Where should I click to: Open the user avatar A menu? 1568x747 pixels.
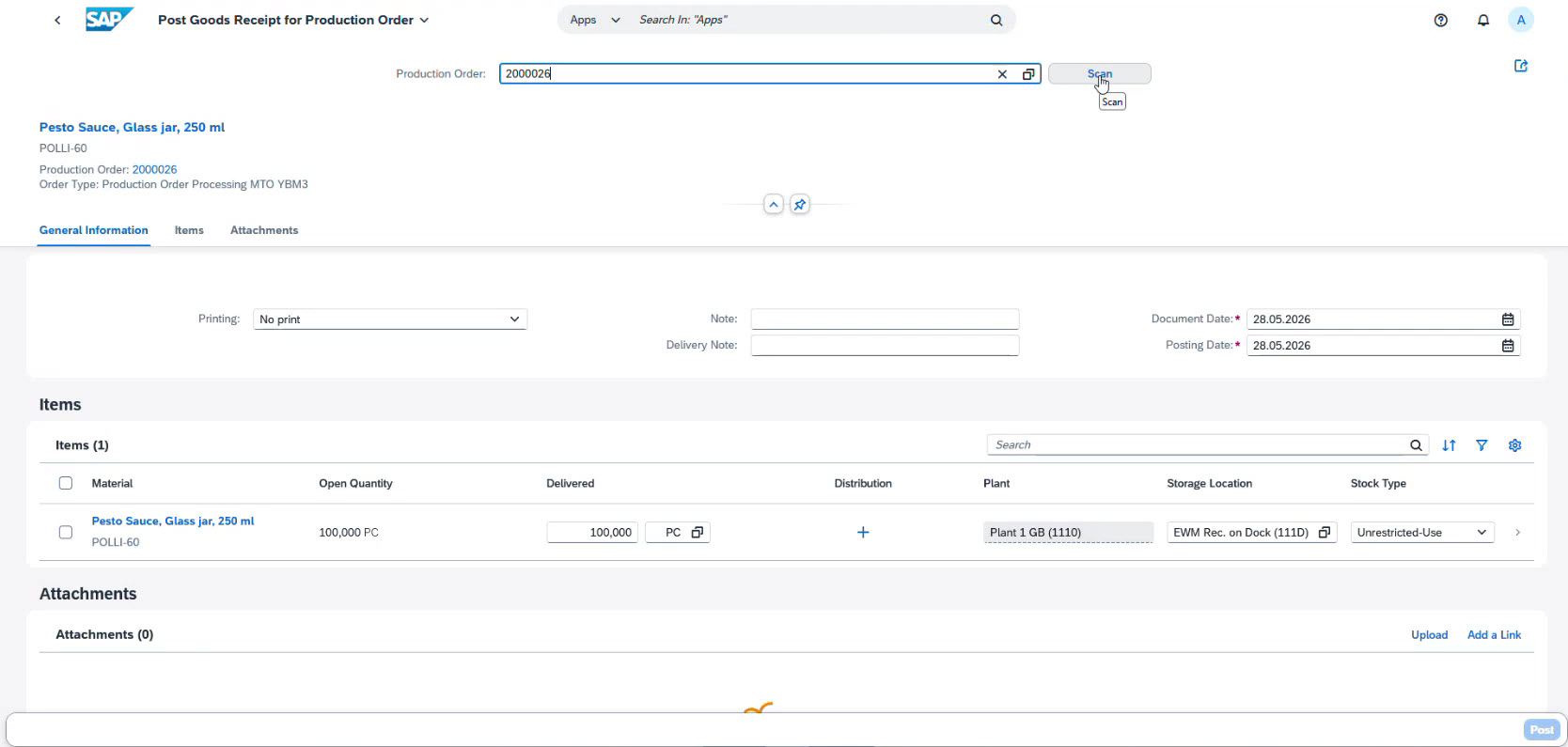(1521, 20)
